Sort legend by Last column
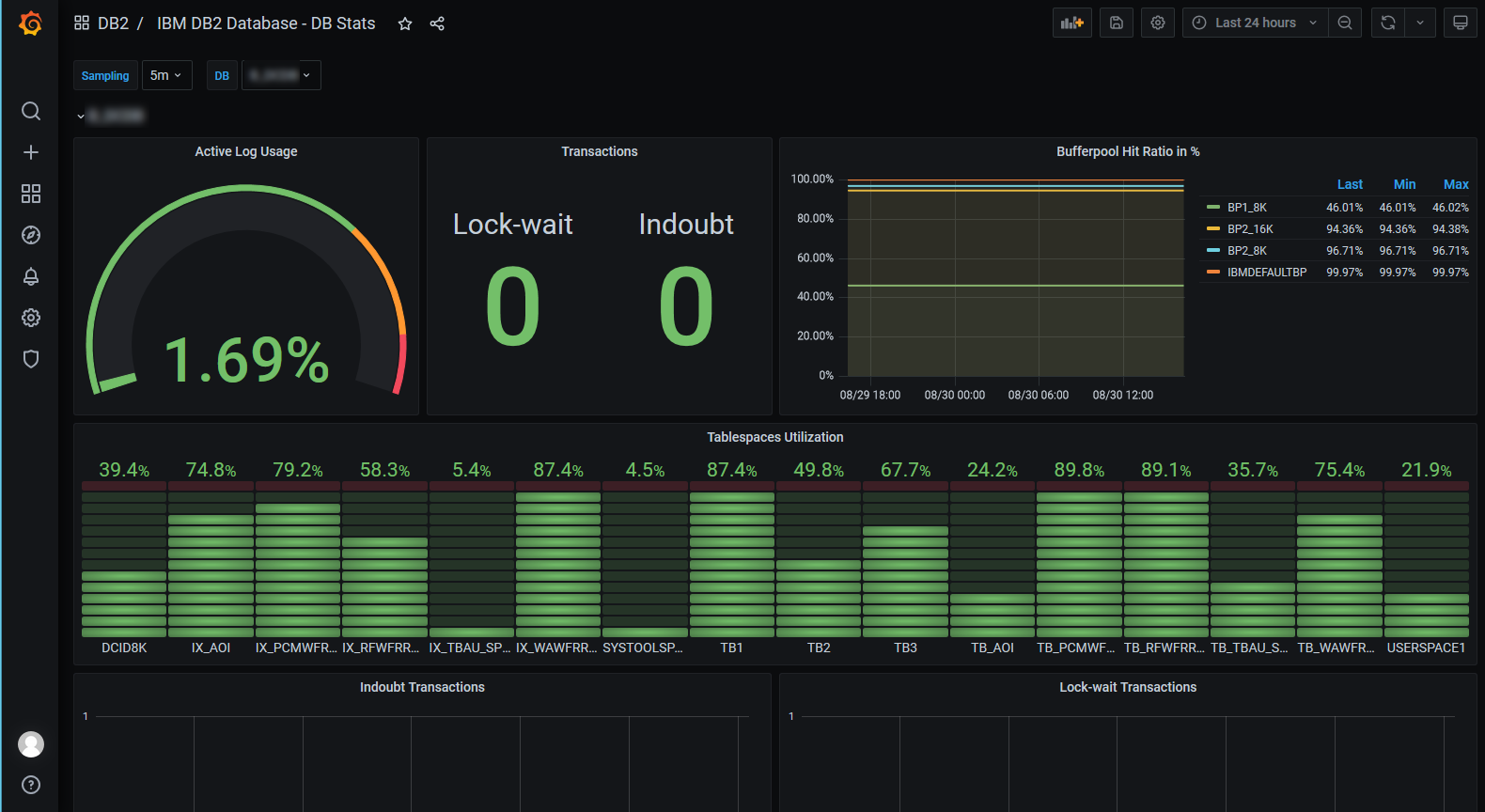Image resolution: width=1485 pixels, height=812 pixels. (x=1350, y=184)
